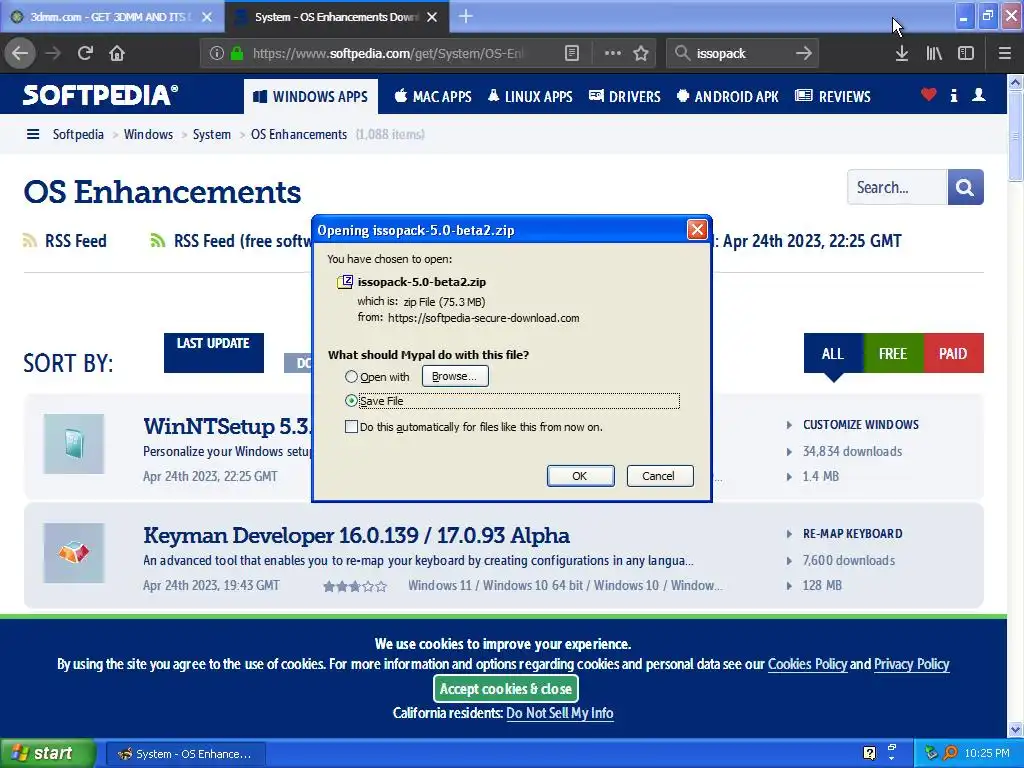Click the Windows Start button

[47, 753]
